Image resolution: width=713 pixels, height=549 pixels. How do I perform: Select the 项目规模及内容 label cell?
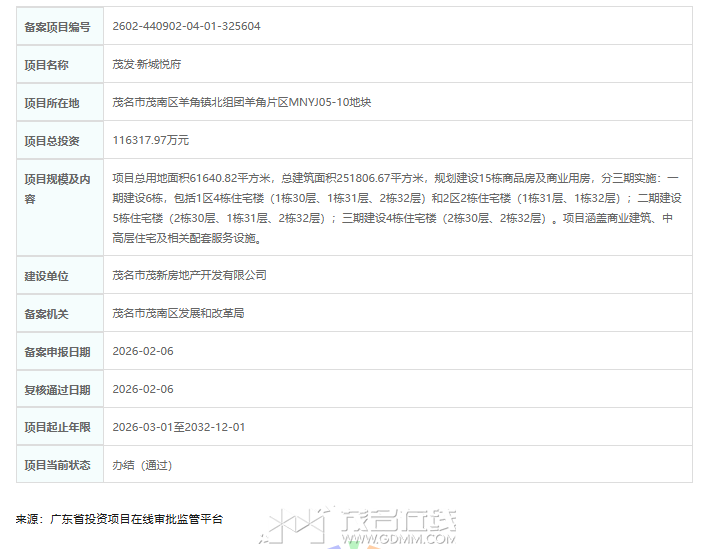tap(57, 188)
